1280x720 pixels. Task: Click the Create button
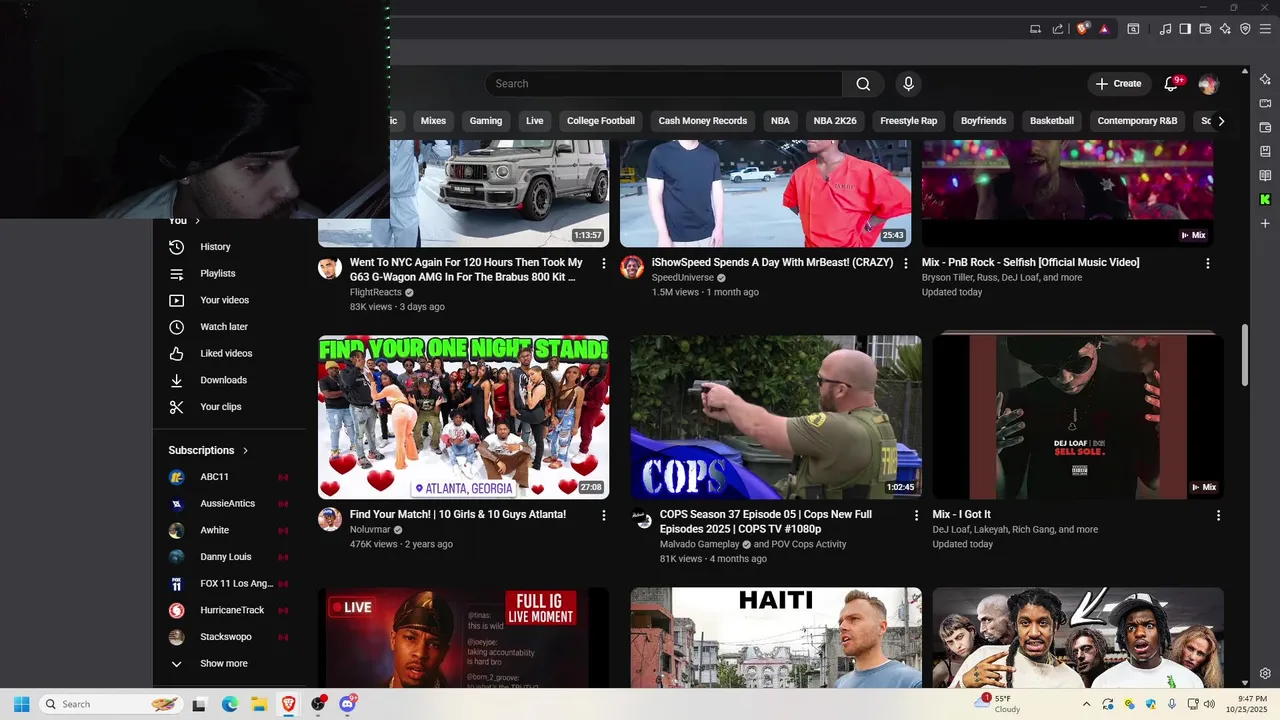coord(1118,84)
